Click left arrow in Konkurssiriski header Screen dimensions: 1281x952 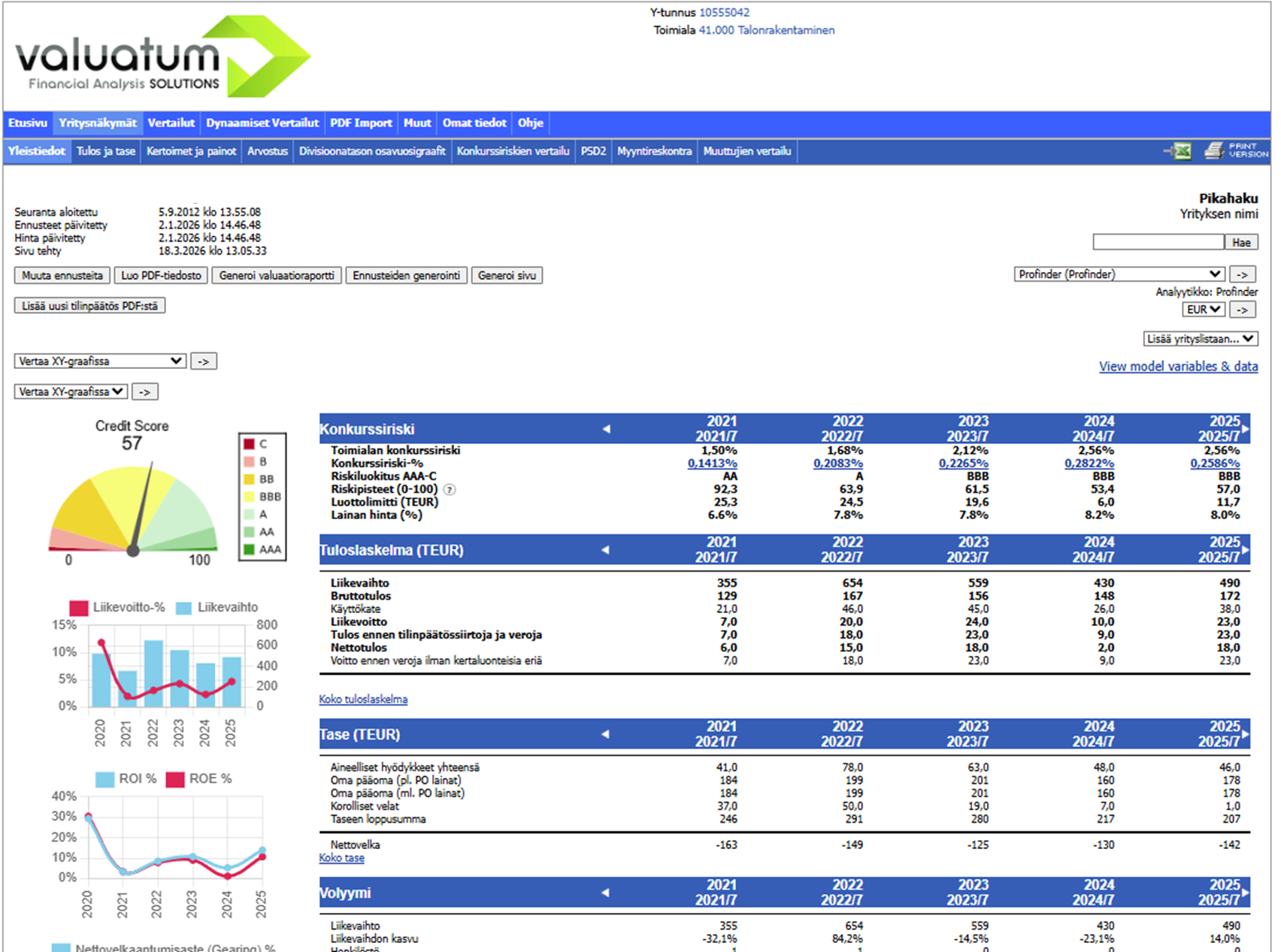point(606,429)
